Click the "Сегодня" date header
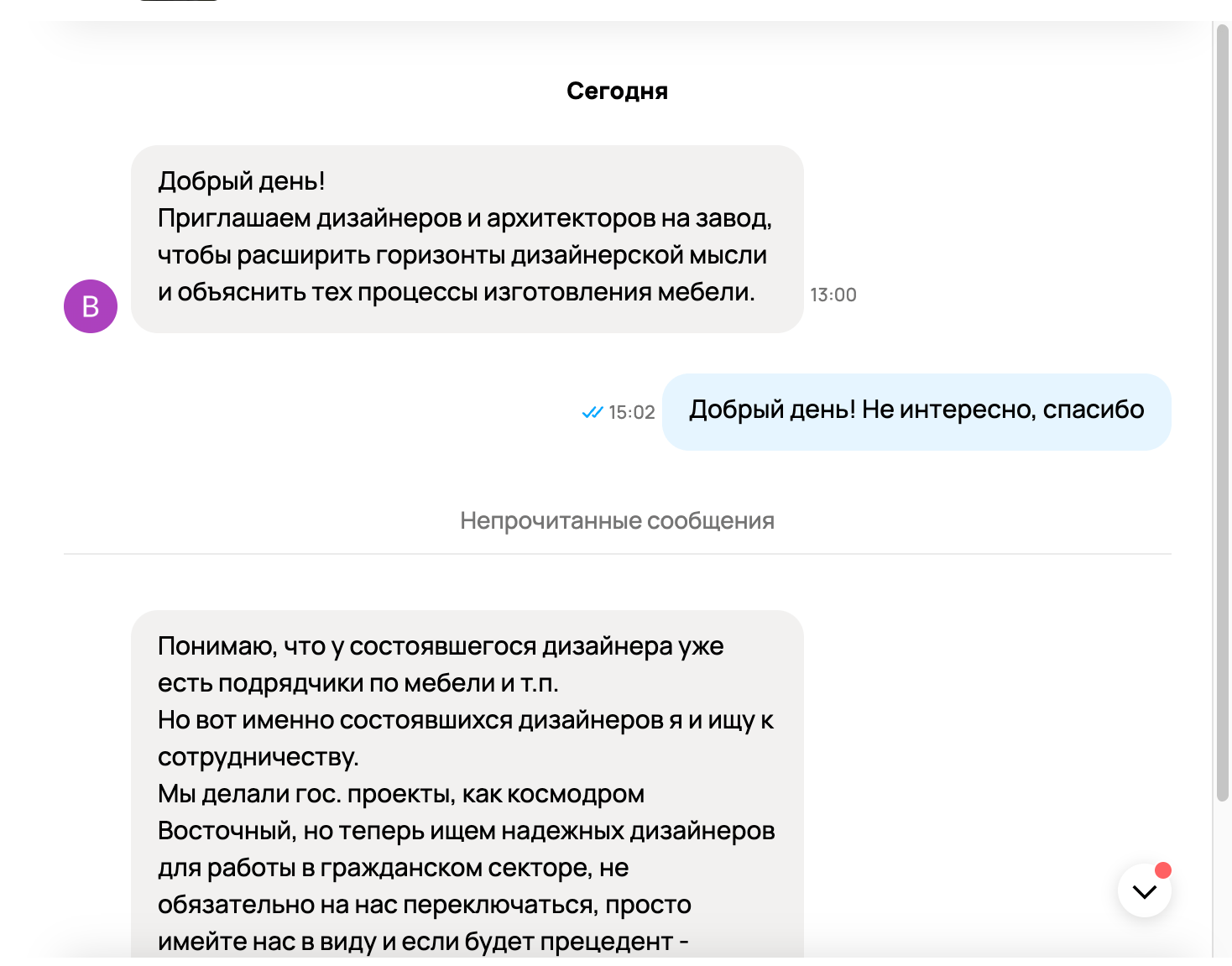The image size is (1232, 966). tap(617, 90)
